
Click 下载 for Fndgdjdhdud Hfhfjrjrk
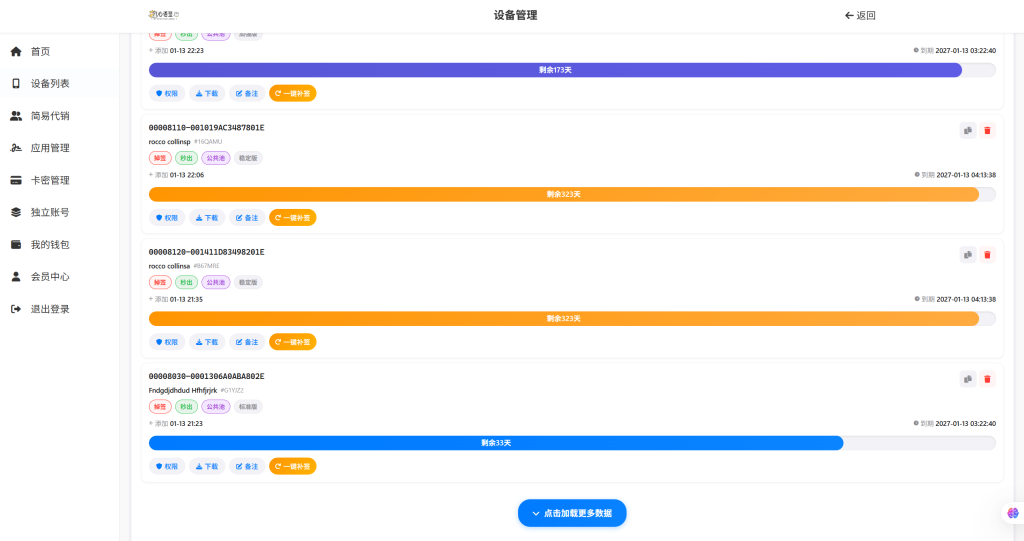tap(207, 467)
